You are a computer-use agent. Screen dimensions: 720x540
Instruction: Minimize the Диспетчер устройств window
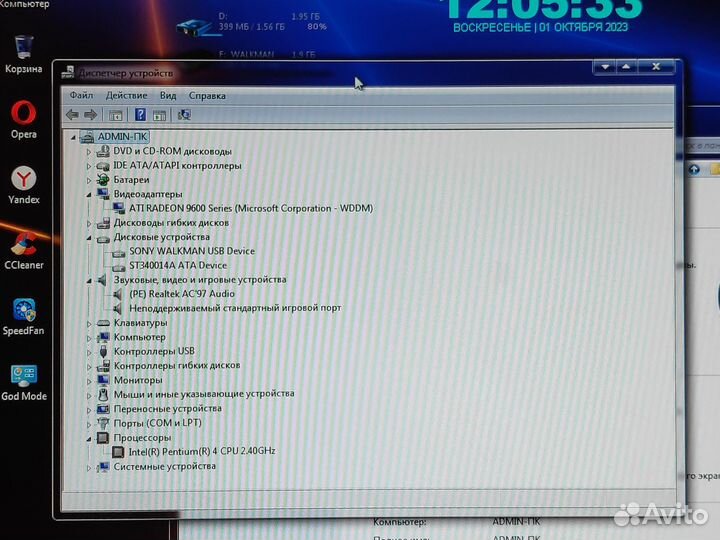(x=605, y=67)
